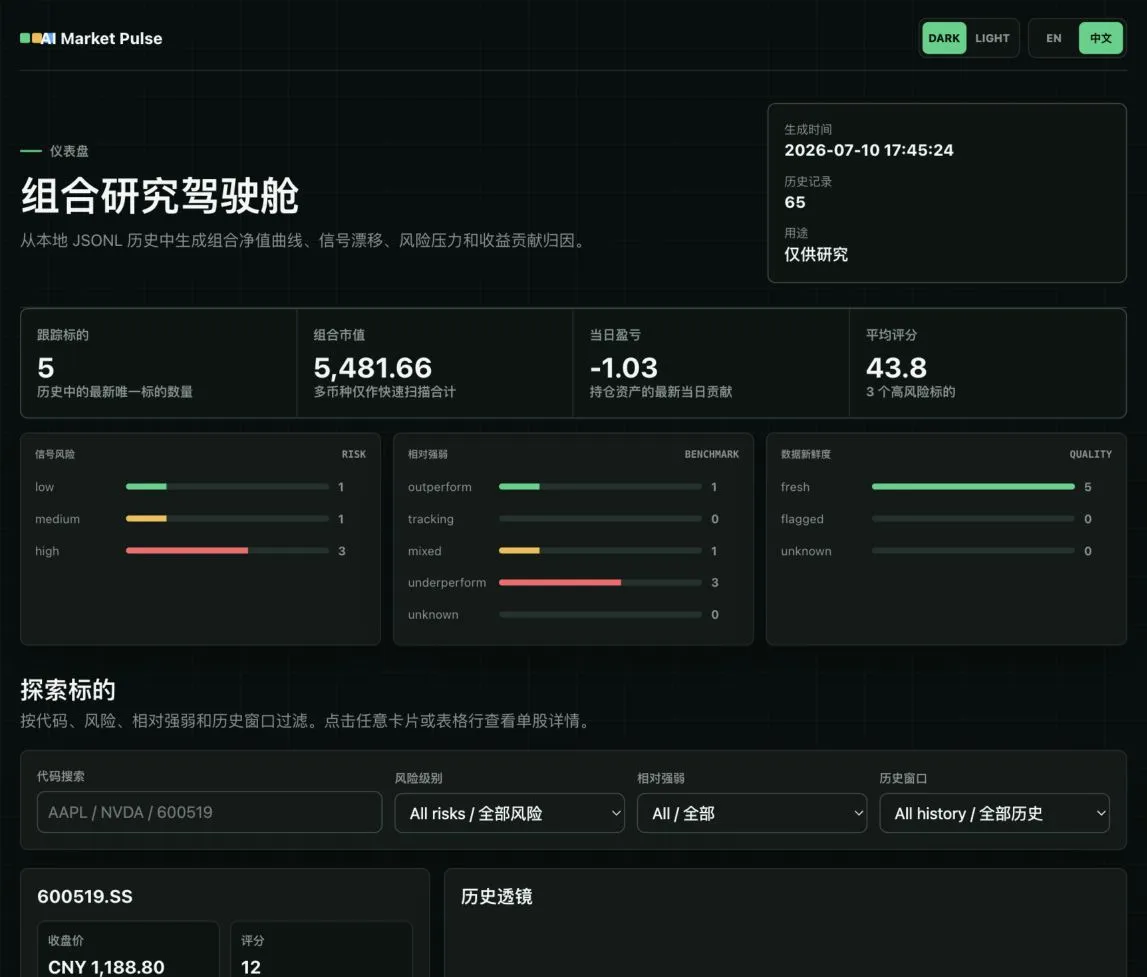
Task: Click the 评分 value 12
Action: (x=251, y=967)
